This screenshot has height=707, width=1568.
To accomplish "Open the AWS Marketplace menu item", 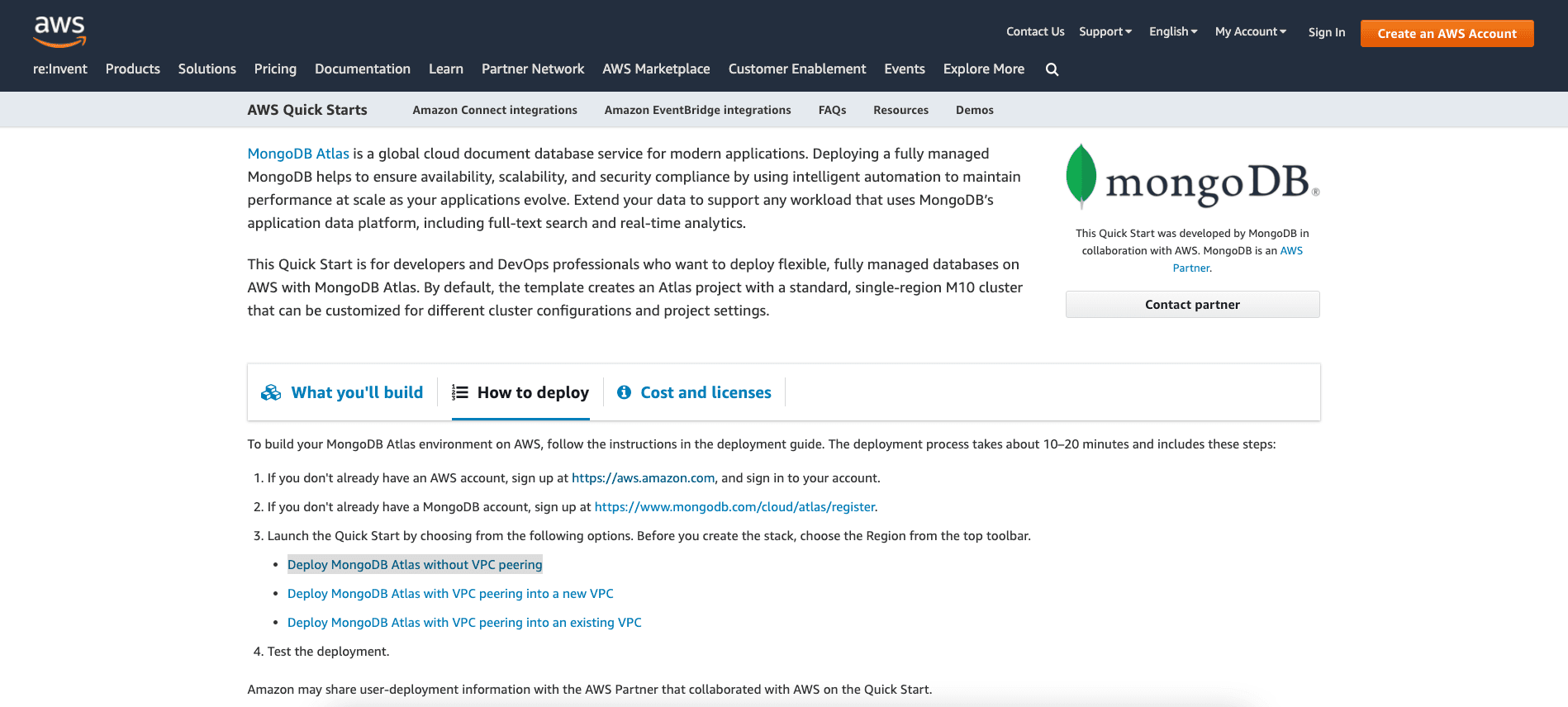I will coord(656,69).
